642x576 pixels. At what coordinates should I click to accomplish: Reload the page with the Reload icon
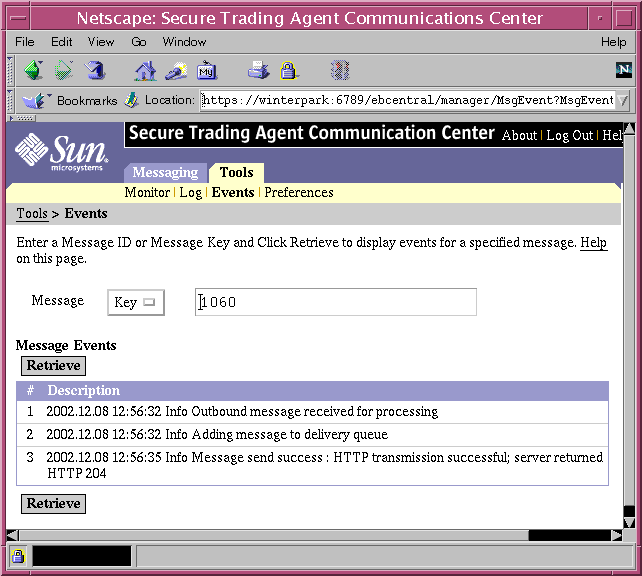click(x=95, y=70)
